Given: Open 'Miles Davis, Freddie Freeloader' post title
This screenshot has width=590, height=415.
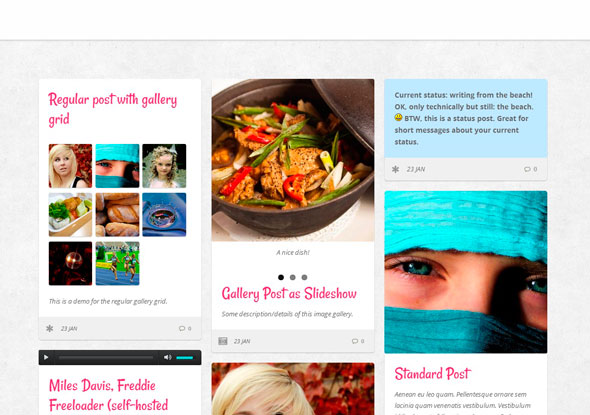Looking at the screenshot, I should pyautogui.click(x=108, y=395).
